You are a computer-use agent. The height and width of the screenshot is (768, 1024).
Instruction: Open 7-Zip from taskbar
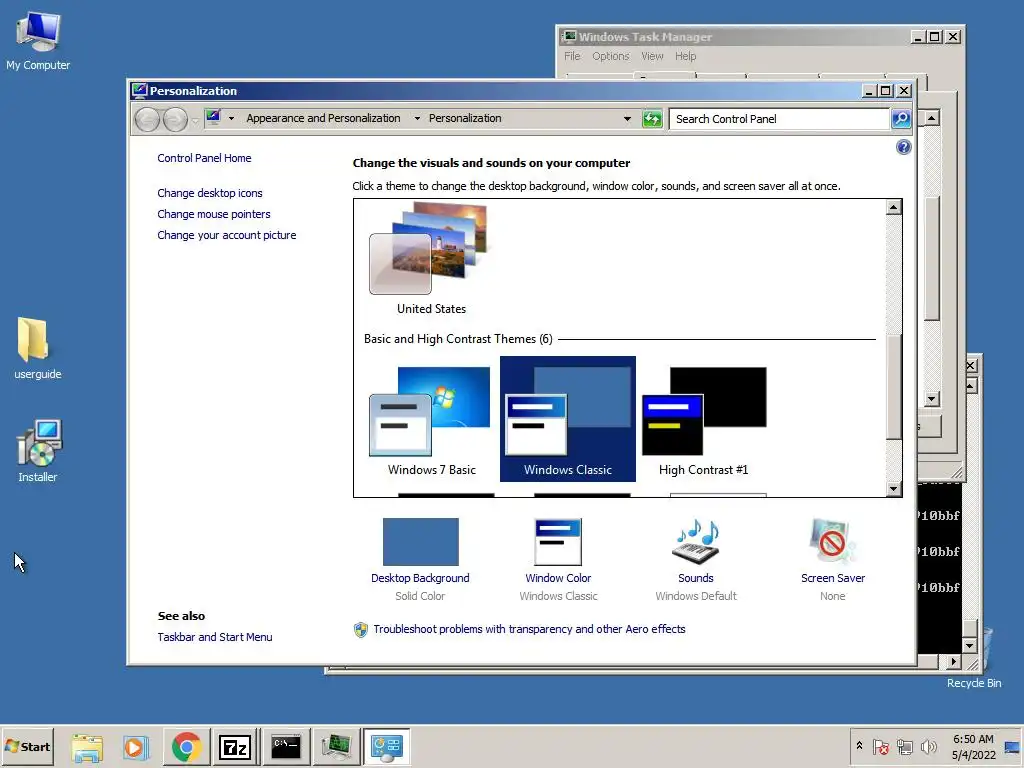tap(235, 746)
